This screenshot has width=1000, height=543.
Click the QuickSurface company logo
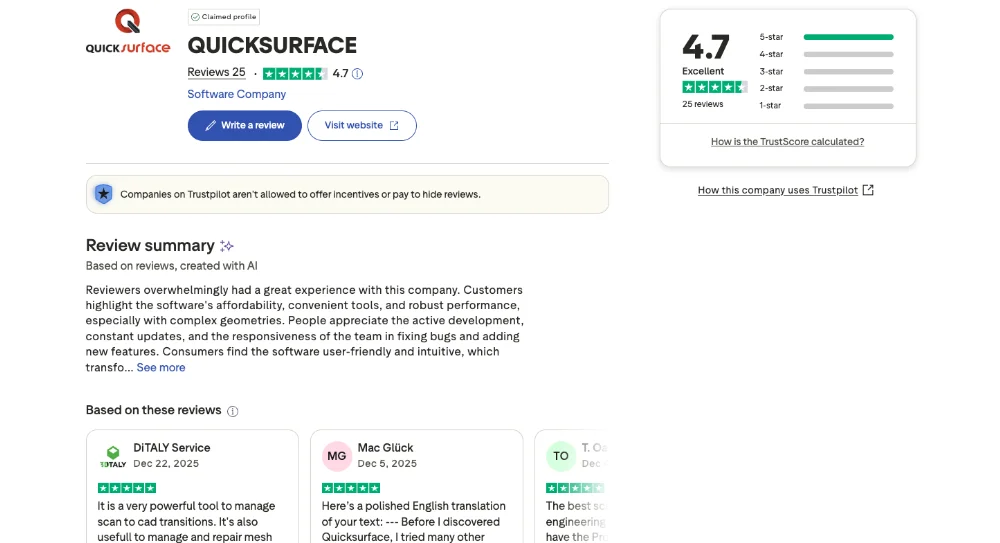click(128, 31)
